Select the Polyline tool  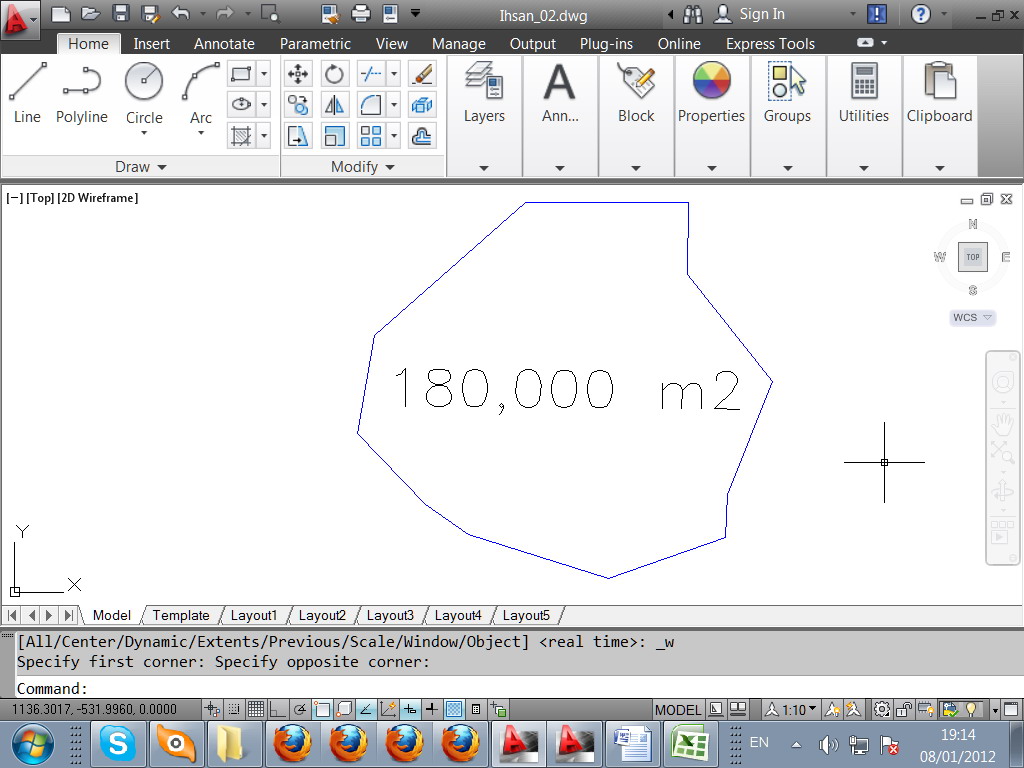coord(81,94)
